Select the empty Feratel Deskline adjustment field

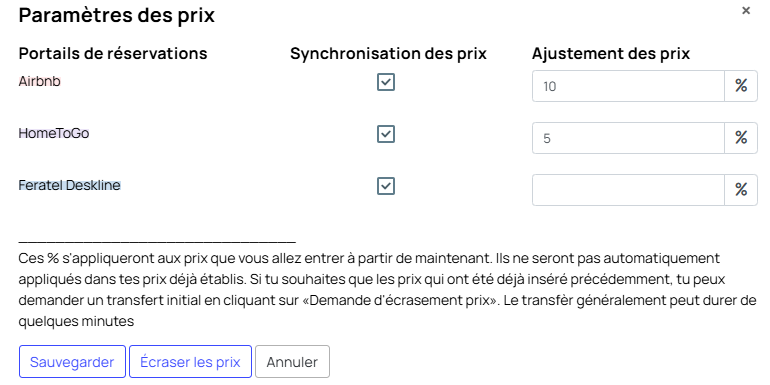coord(628,190)
